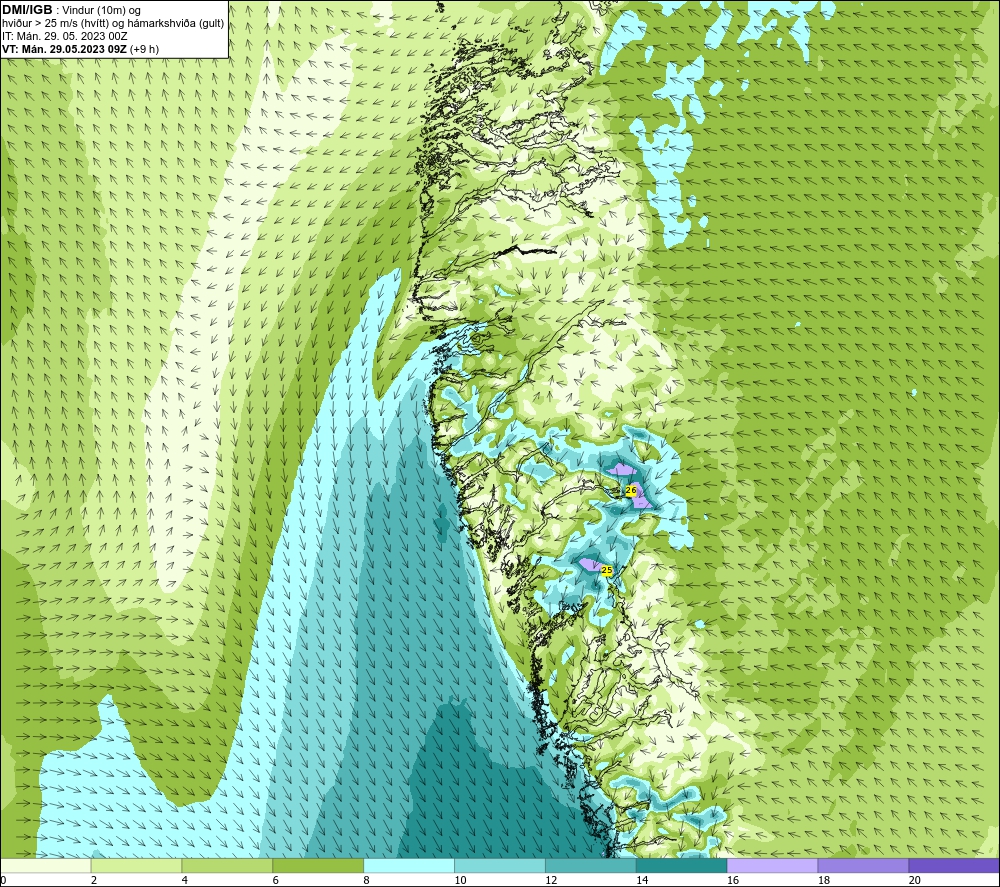
Task: Pick the 4–6 m/s green swatch
Action: [x=227, y=865]
